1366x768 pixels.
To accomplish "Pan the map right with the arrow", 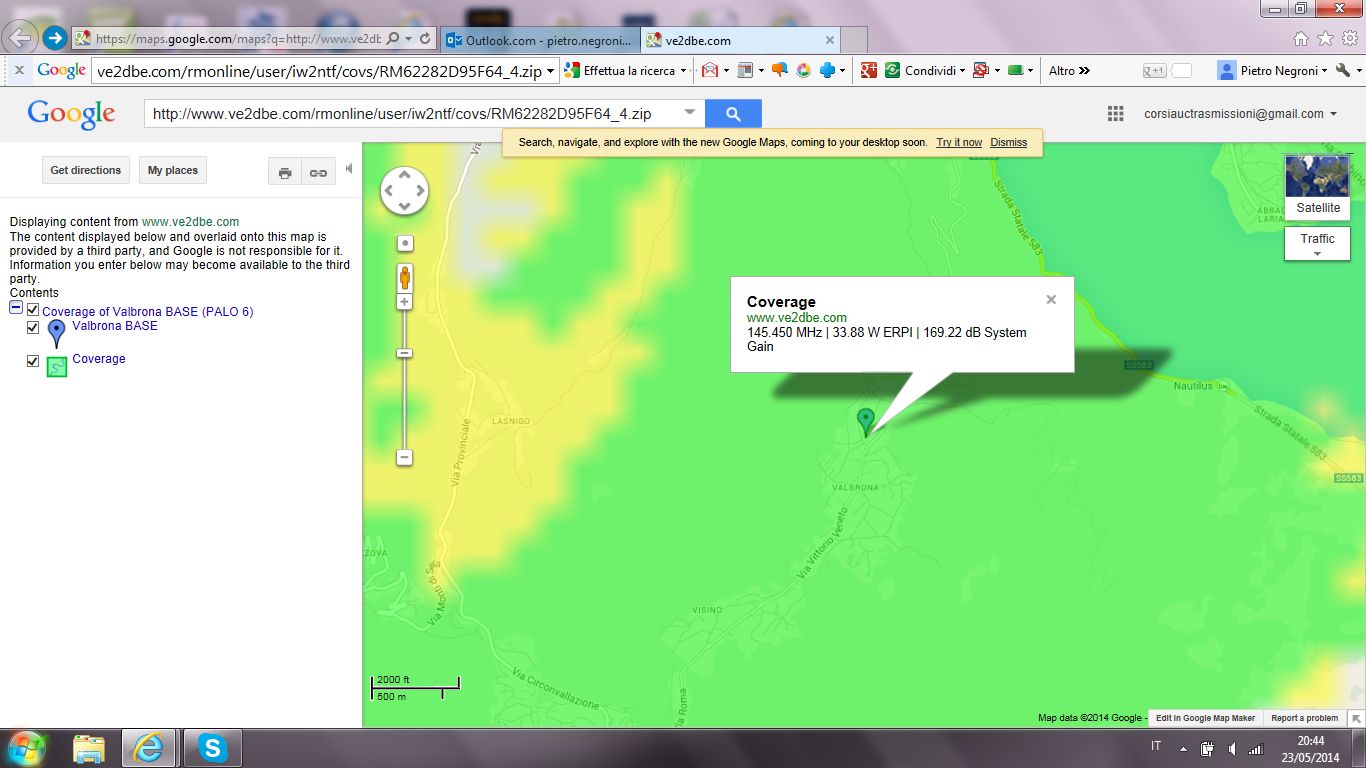I will [x=420, y=191].
